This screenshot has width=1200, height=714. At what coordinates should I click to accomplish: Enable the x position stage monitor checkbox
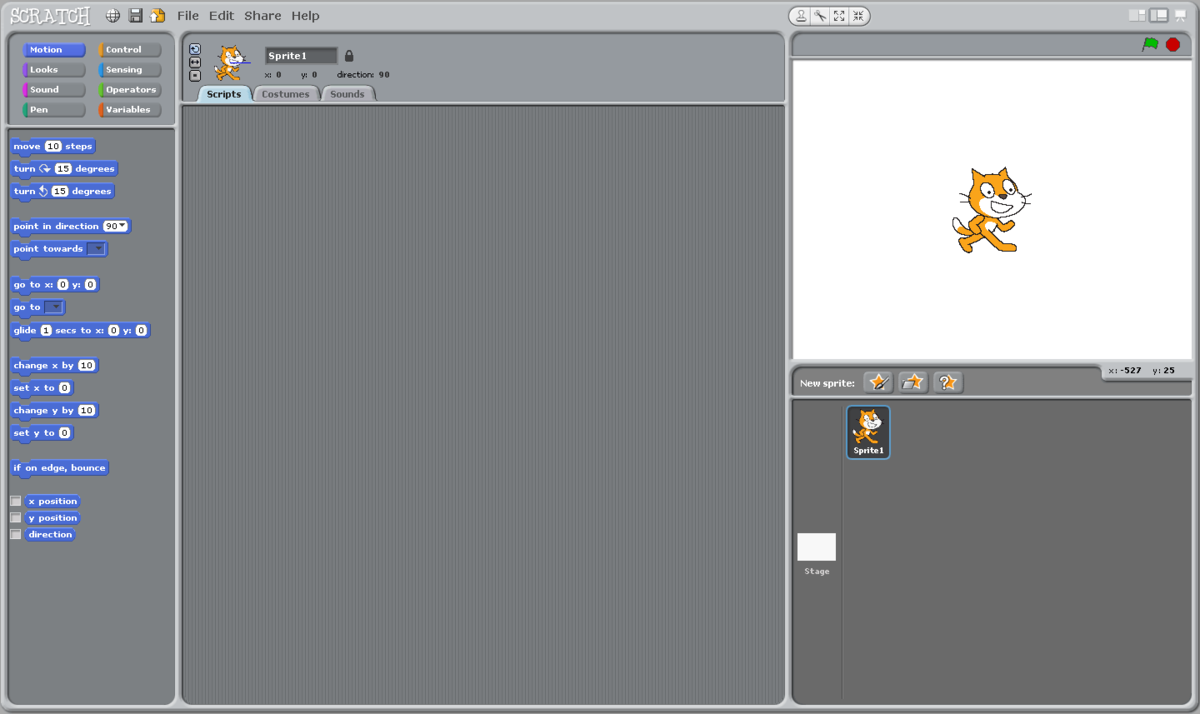point(16,501)
